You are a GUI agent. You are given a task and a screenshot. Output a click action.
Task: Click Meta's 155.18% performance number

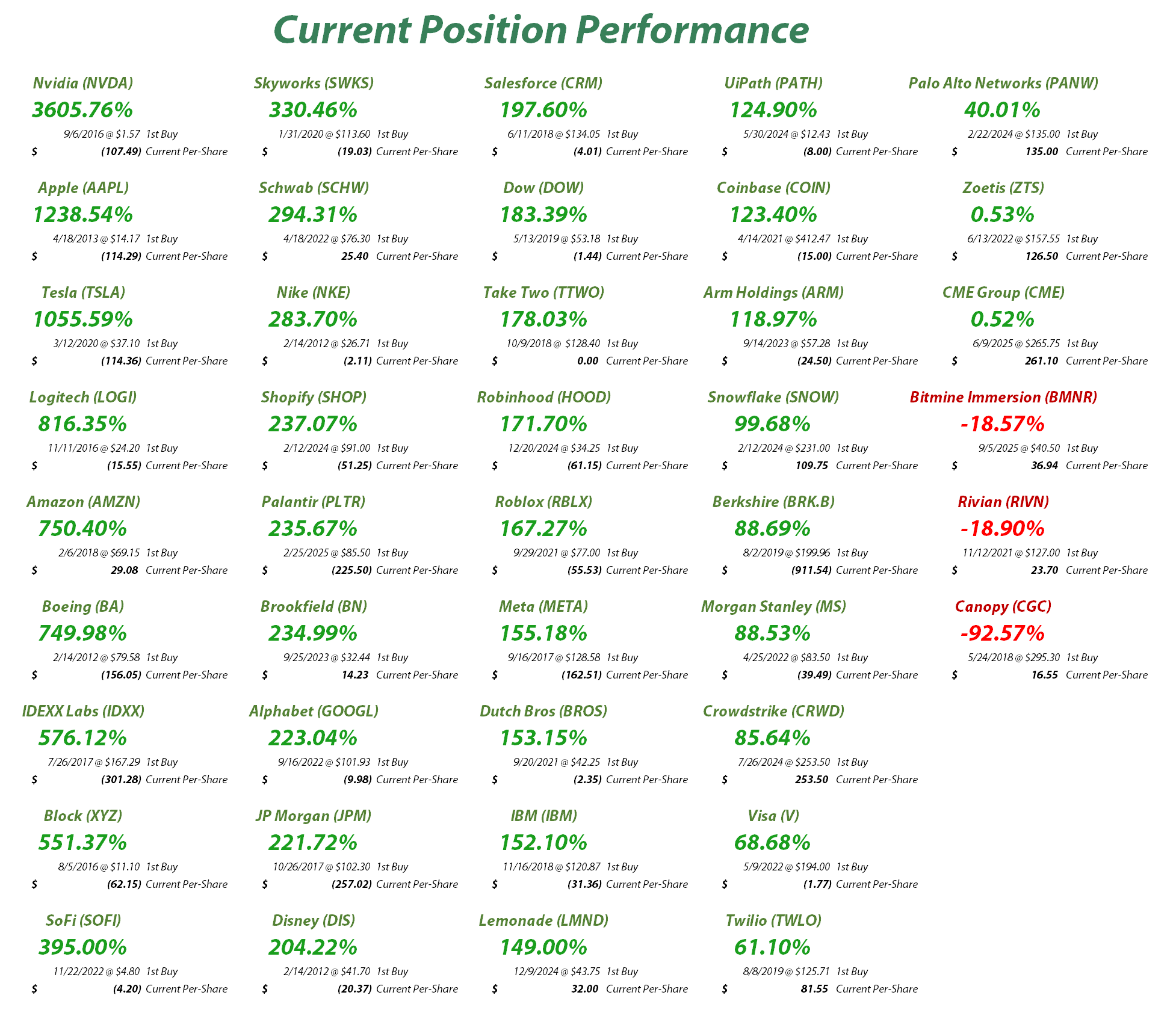coord(543,633)
